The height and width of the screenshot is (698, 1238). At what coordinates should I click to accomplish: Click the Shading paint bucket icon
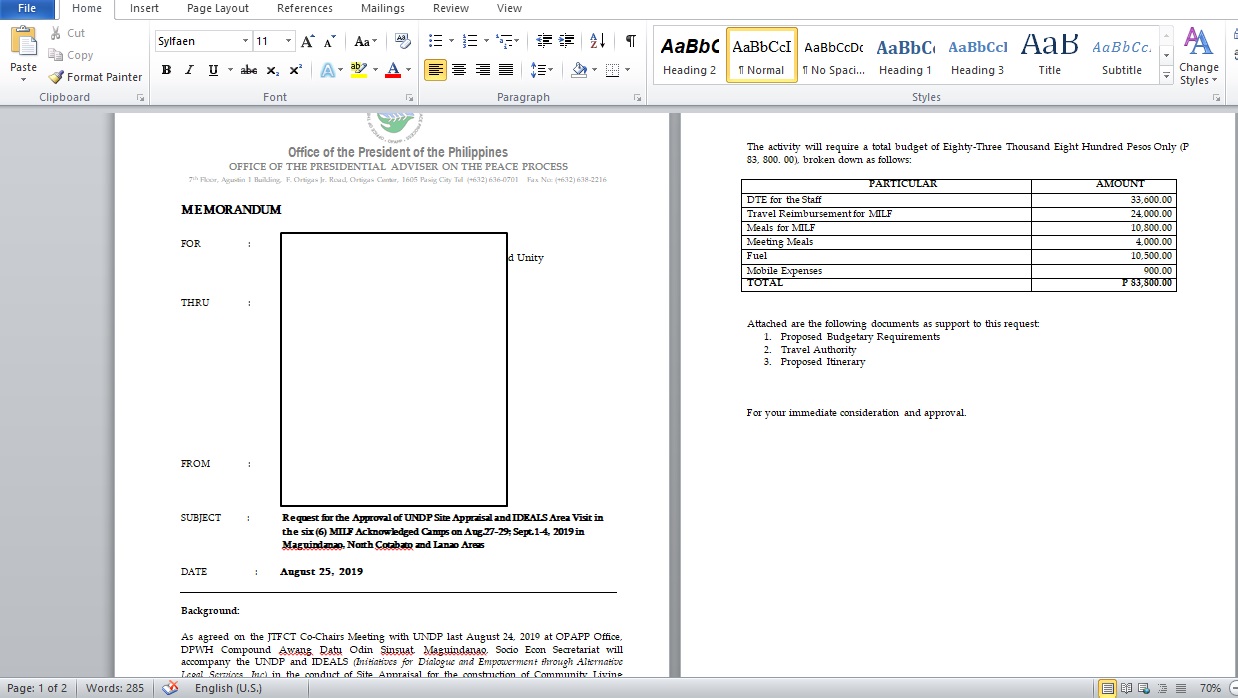tap(578, 70)
